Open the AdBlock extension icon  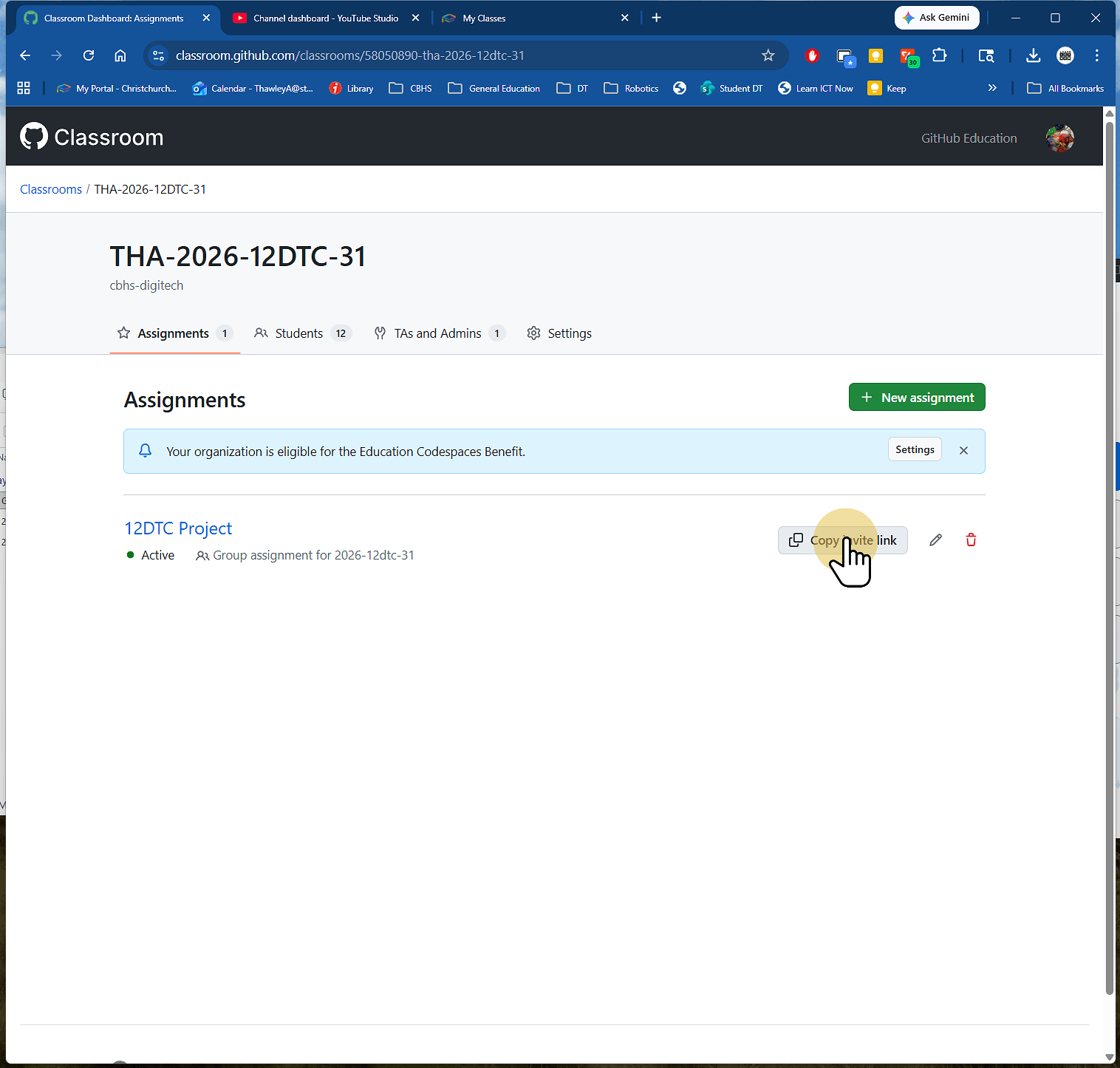click(813, 55)
